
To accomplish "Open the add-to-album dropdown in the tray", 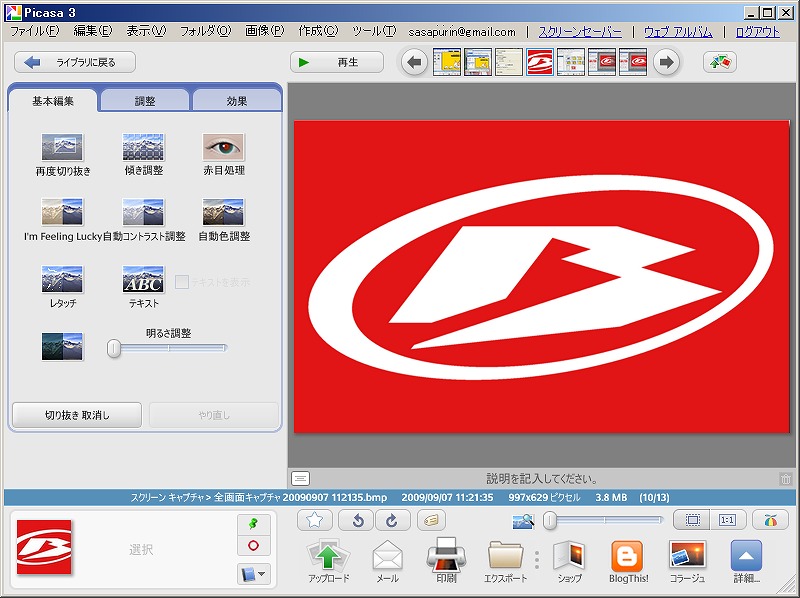I will [253, 574].
